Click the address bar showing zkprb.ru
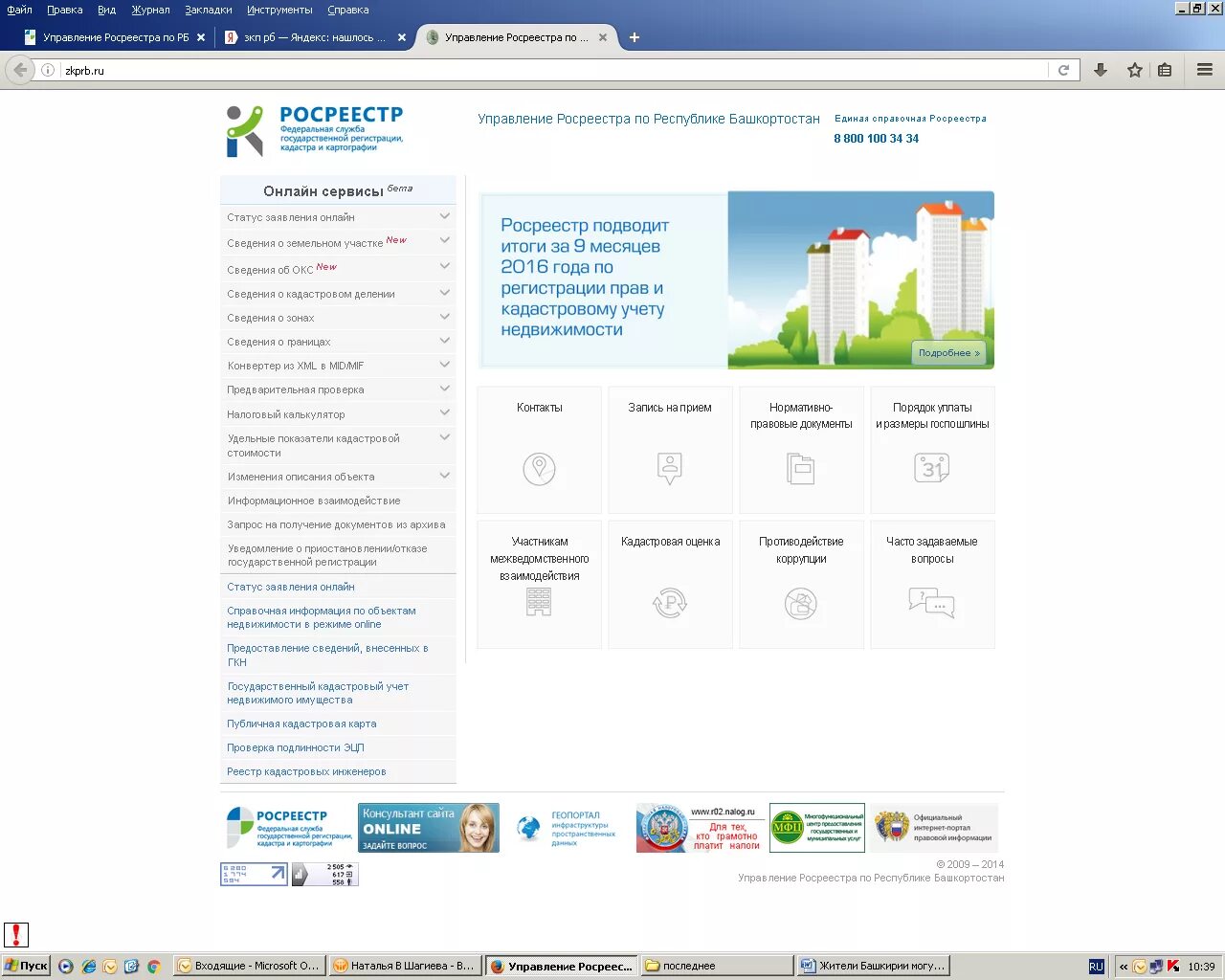The image size is (1225, 980). (555, 70)
